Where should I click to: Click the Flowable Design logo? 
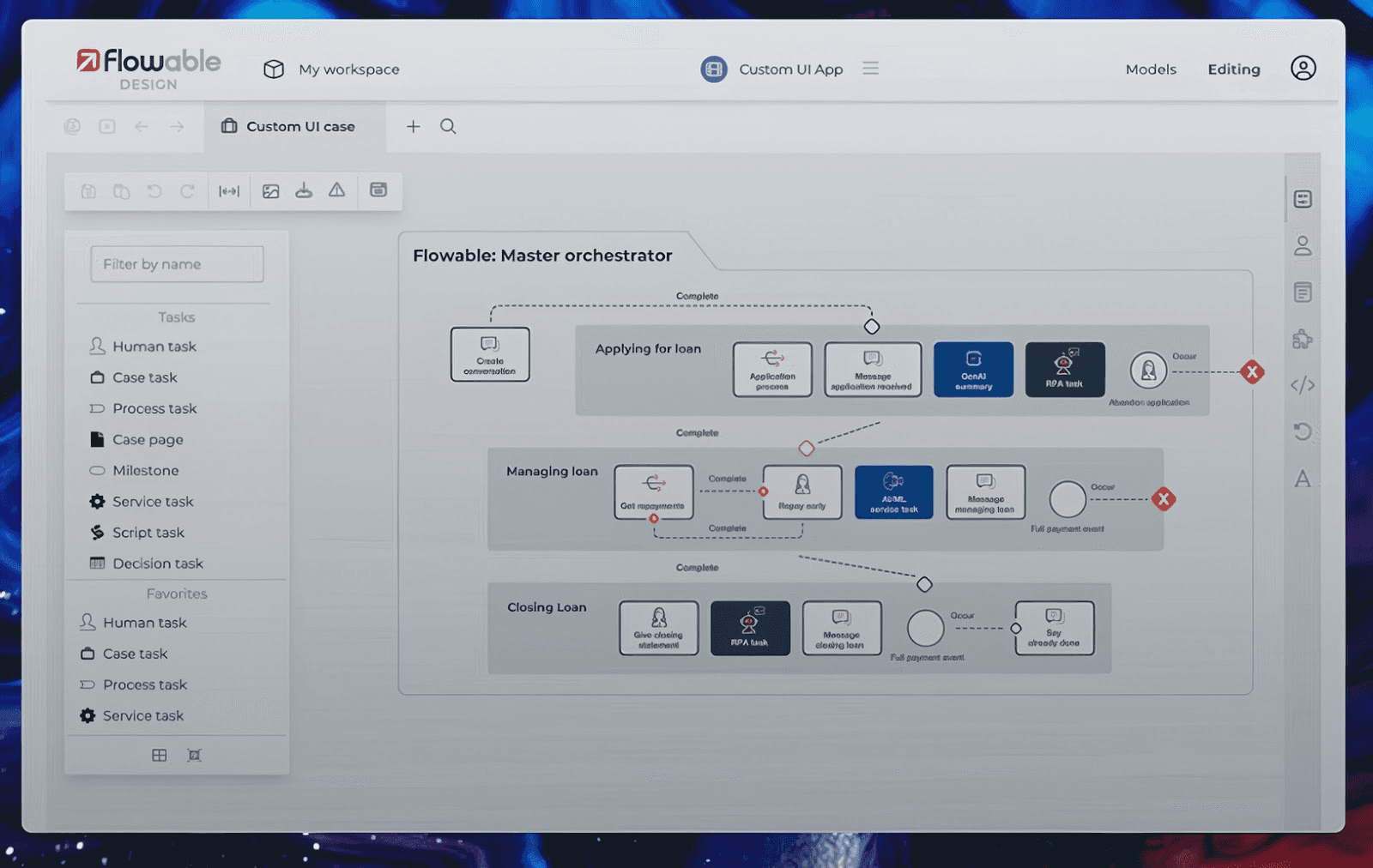tap(148, 69)
